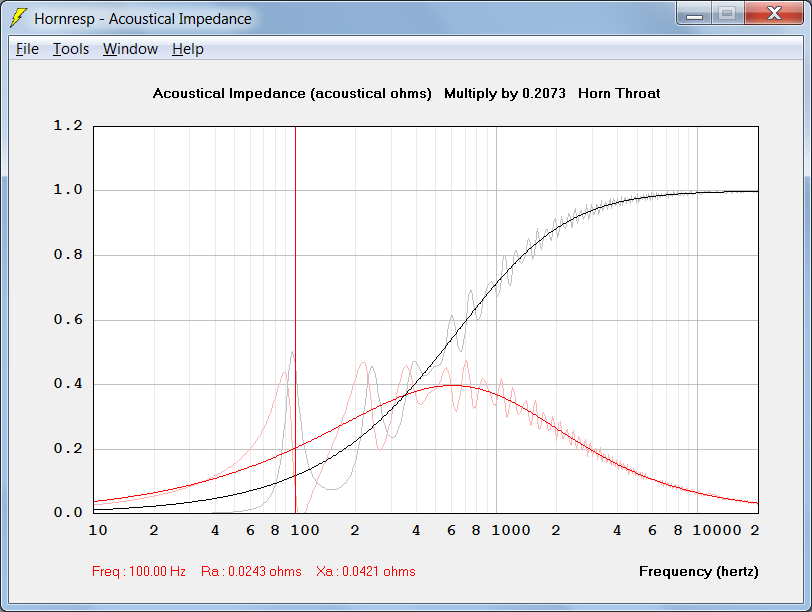Click the 'Frequency (hertz)' axis label
812x612 pixels.
coord(698,572)
